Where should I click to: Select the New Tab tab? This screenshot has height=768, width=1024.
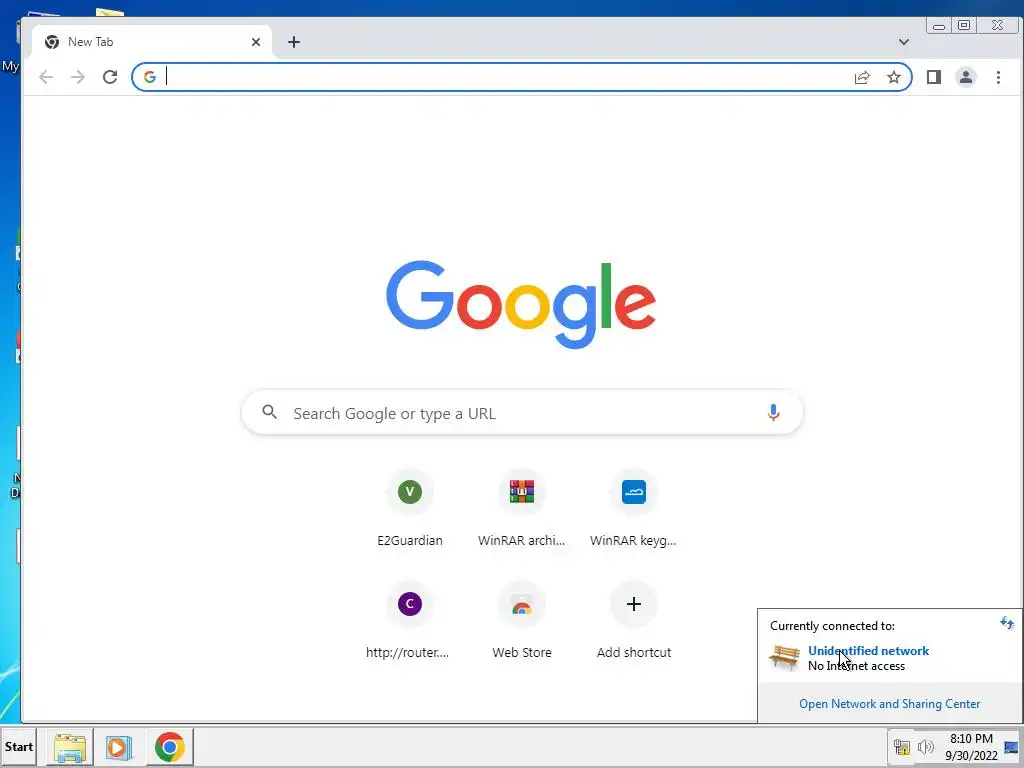(x=152, y=42)
